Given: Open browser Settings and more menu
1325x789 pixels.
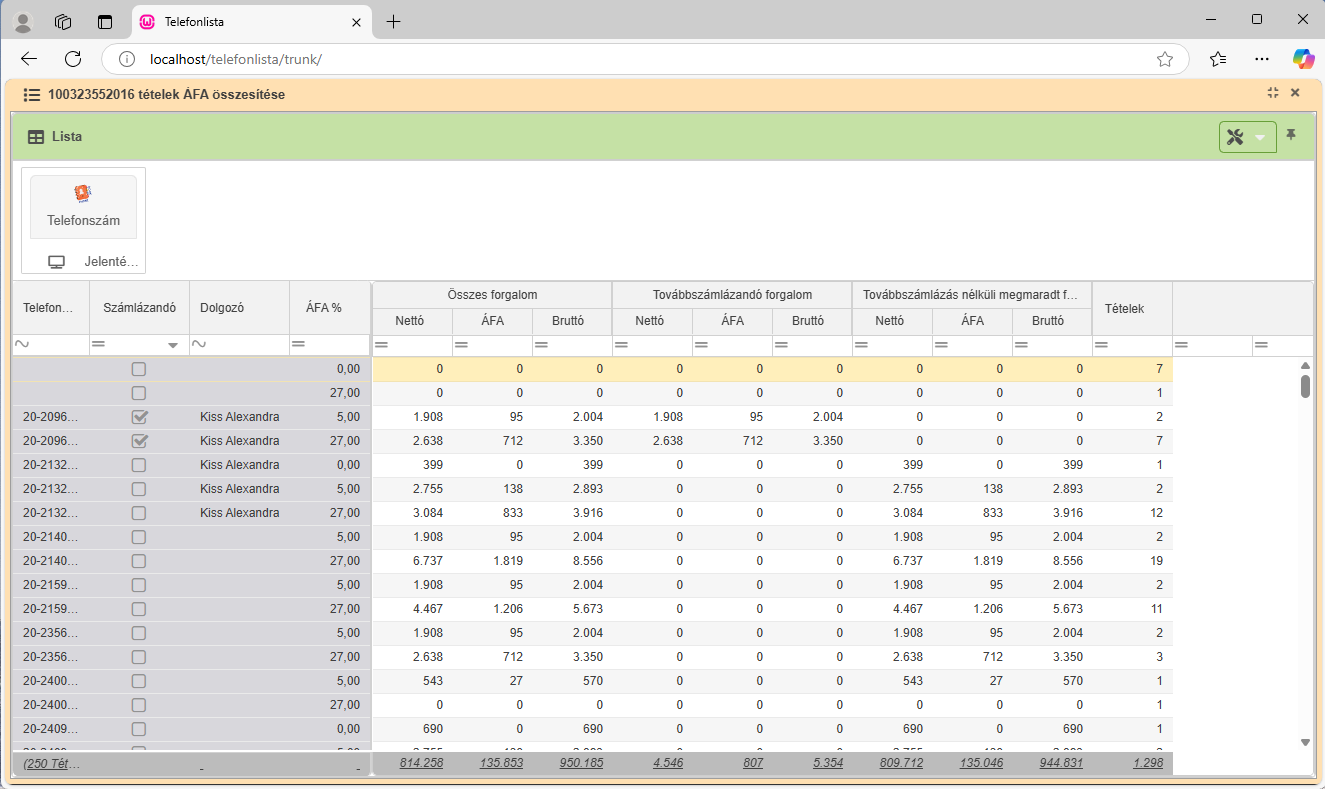Looking at the screenshot, I should [x=1262, y=59].
